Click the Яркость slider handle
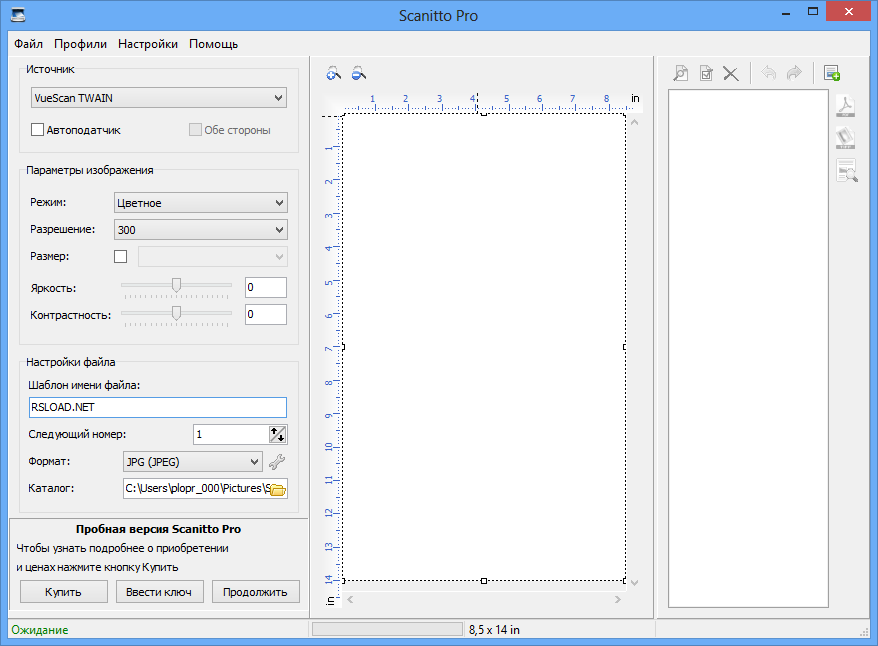 (x=176, y=286)
